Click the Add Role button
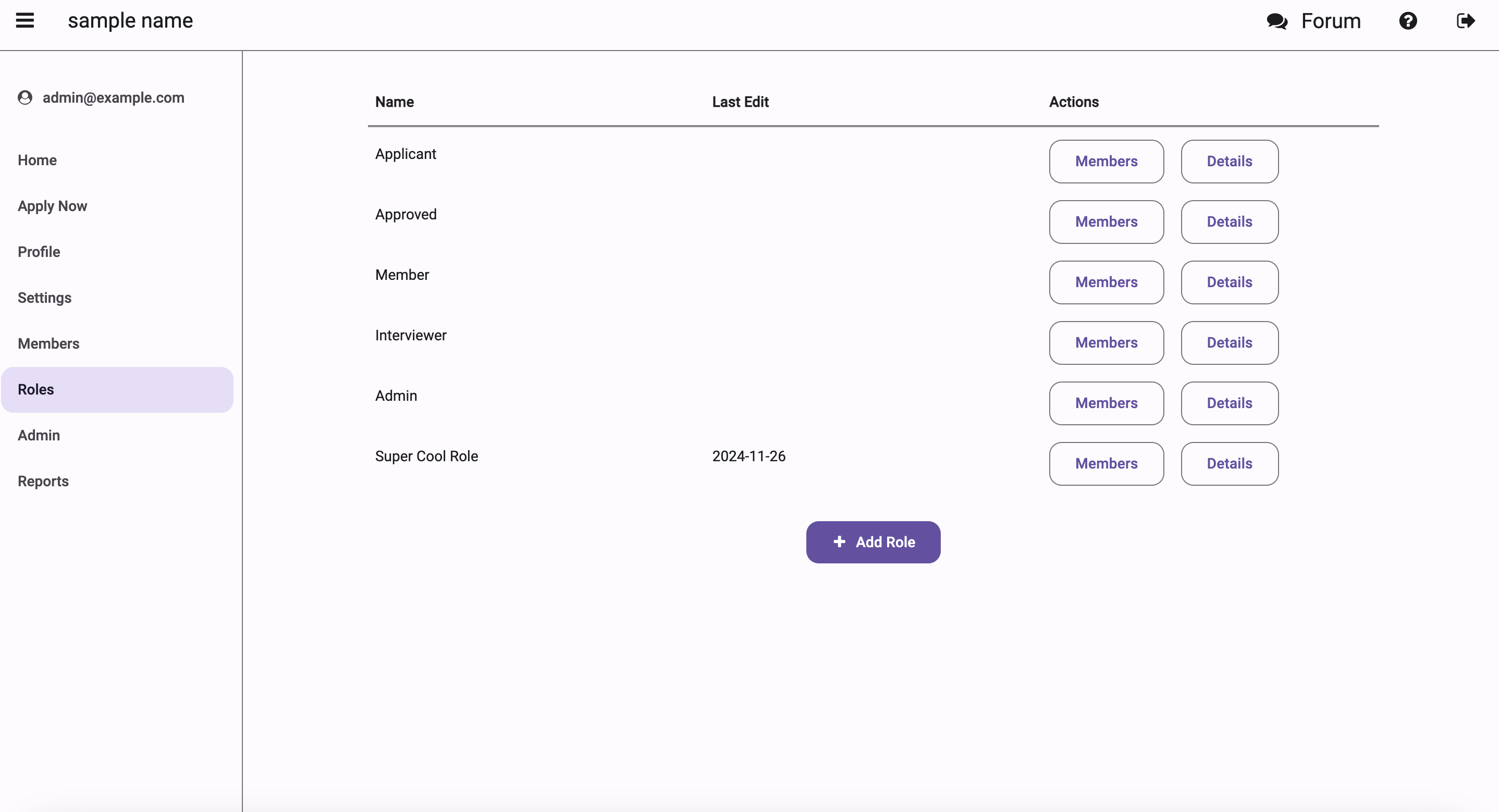This screenshot has height=812, width=1499. [873, 541]
